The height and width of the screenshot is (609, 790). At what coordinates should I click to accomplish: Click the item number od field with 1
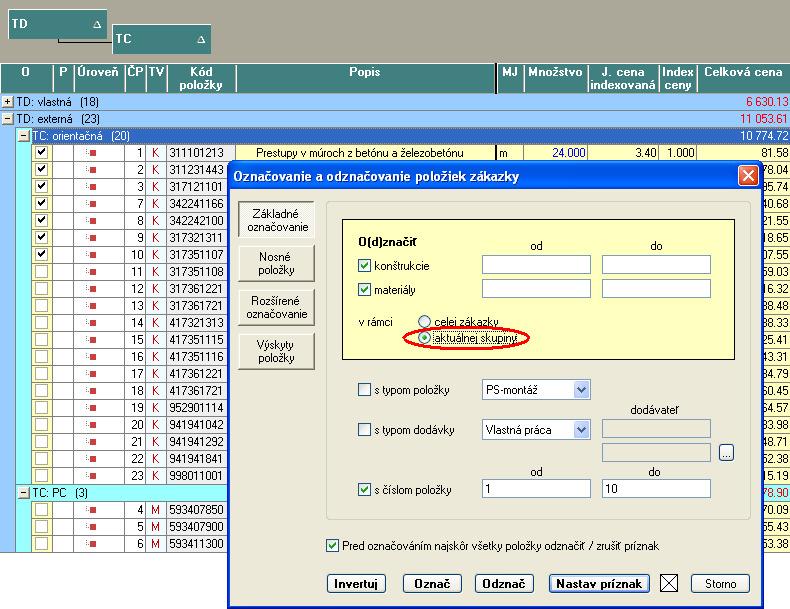pyautogui.click(x=536, y=489)
